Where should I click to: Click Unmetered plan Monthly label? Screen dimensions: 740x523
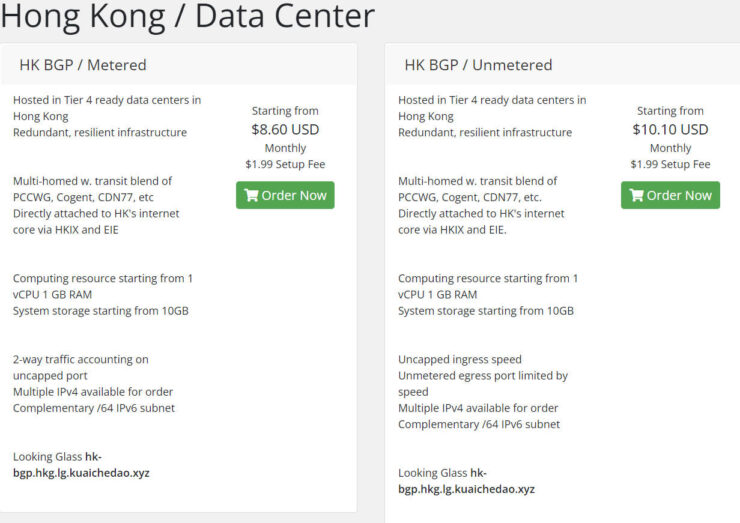pyautogui.click(x=670, y=148)
